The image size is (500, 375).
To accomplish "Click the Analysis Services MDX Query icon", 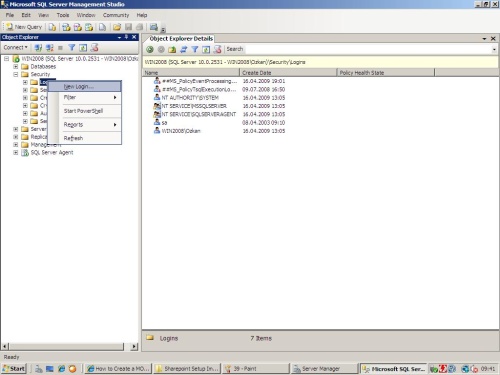I will point(66,27).
